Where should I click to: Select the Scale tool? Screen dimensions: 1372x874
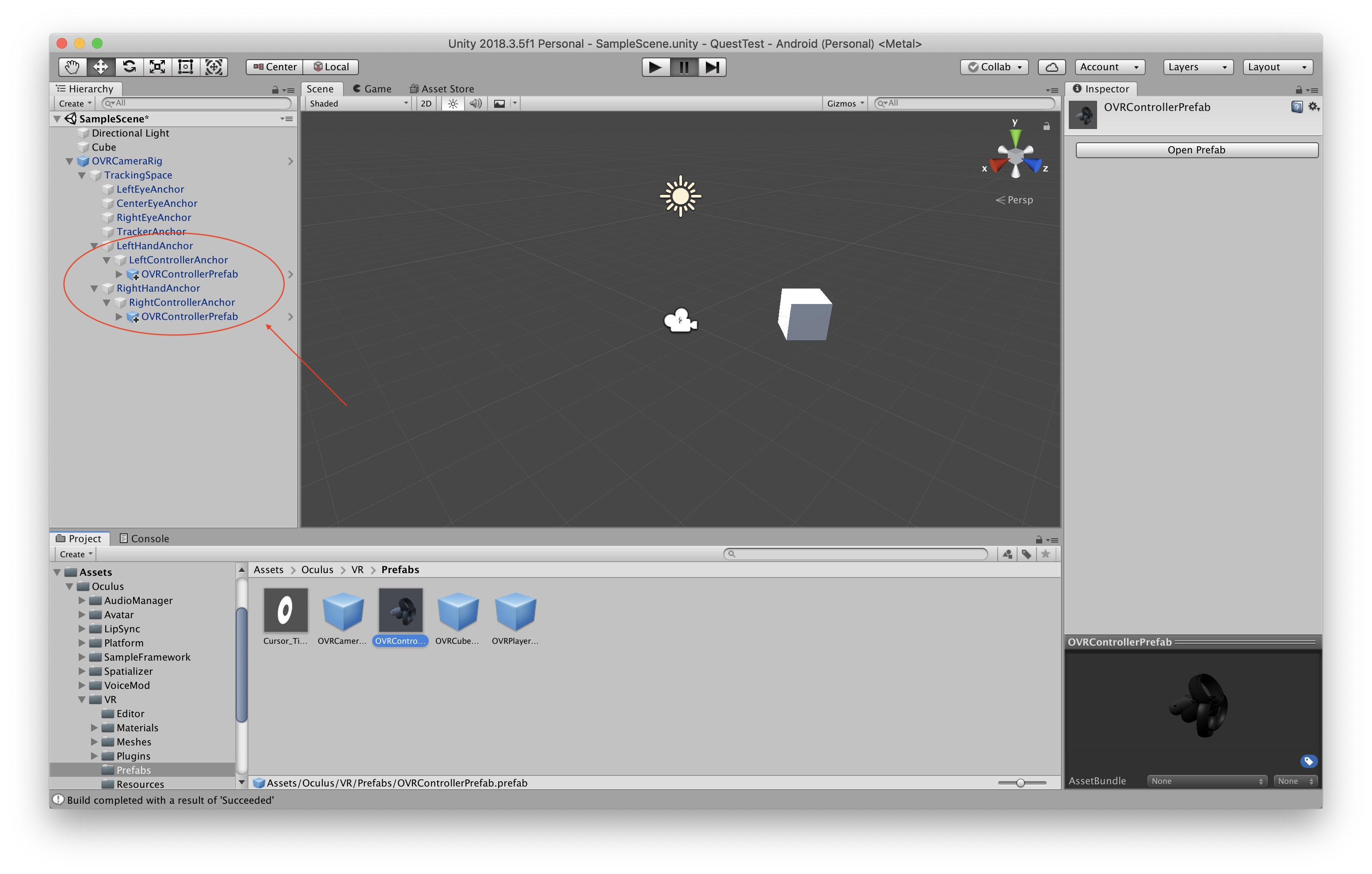(157, 67)
